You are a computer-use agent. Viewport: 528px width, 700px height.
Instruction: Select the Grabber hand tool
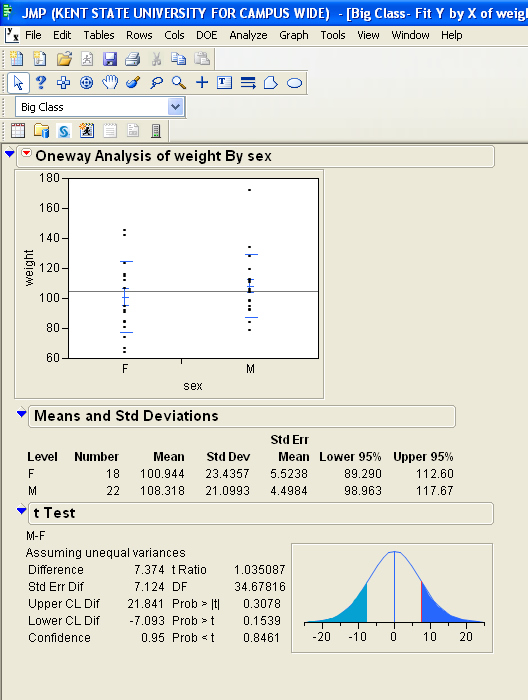tap(110, 83)
